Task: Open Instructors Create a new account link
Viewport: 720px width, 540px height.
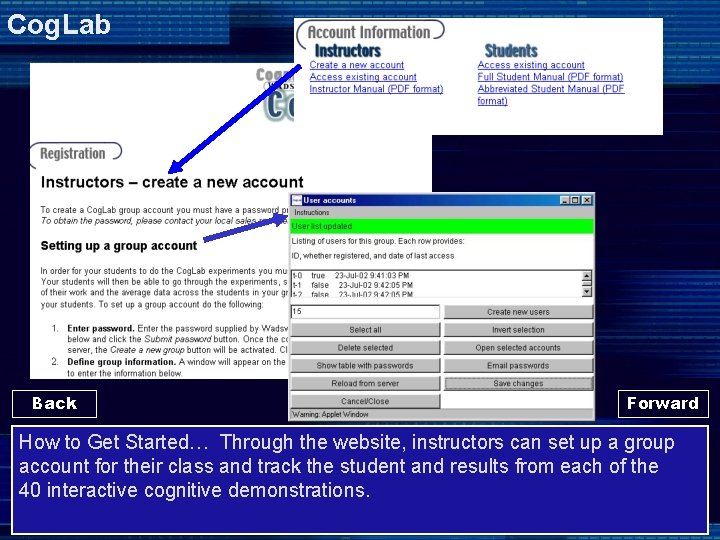Action: click(356, 65)
